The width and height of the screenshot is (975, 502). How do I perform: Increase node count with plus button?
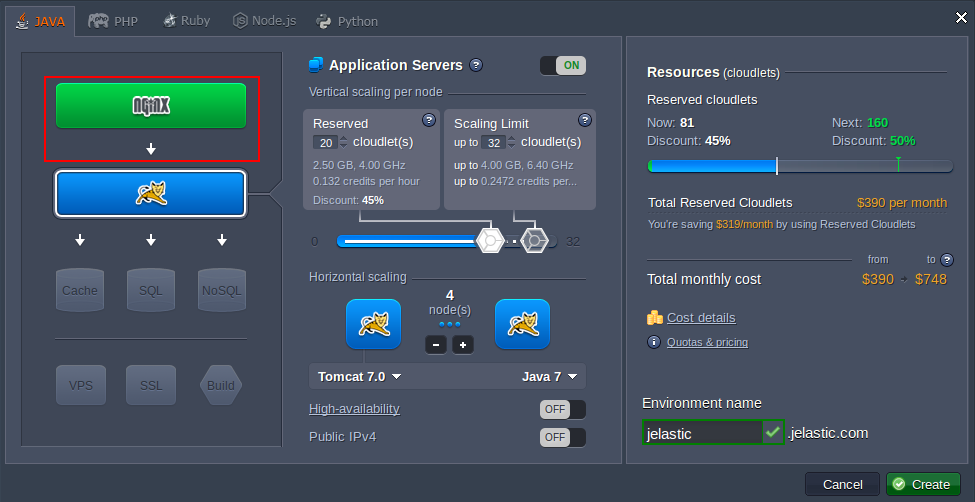[x=463, y=345]
